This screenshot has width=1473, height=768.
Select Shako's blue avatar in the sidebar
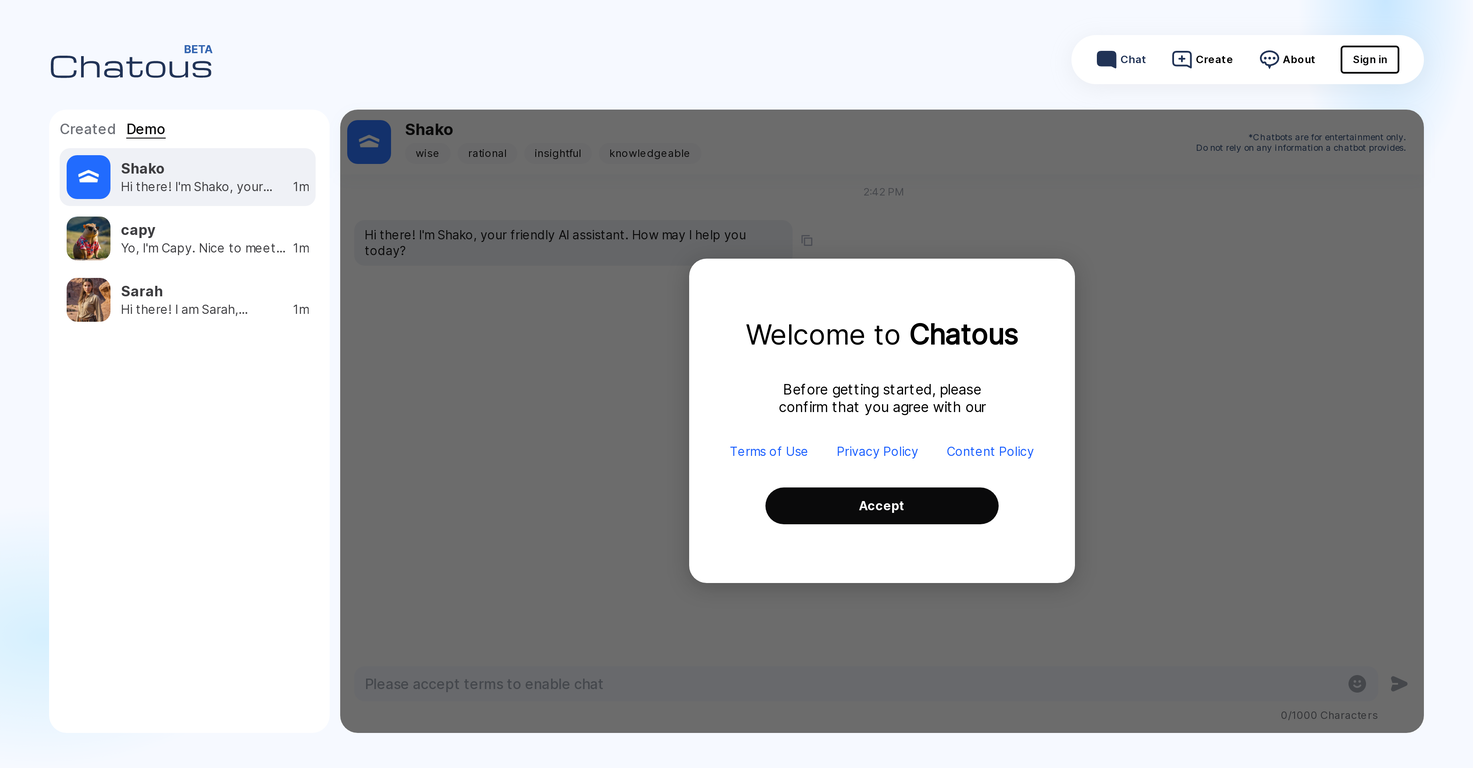88,177
